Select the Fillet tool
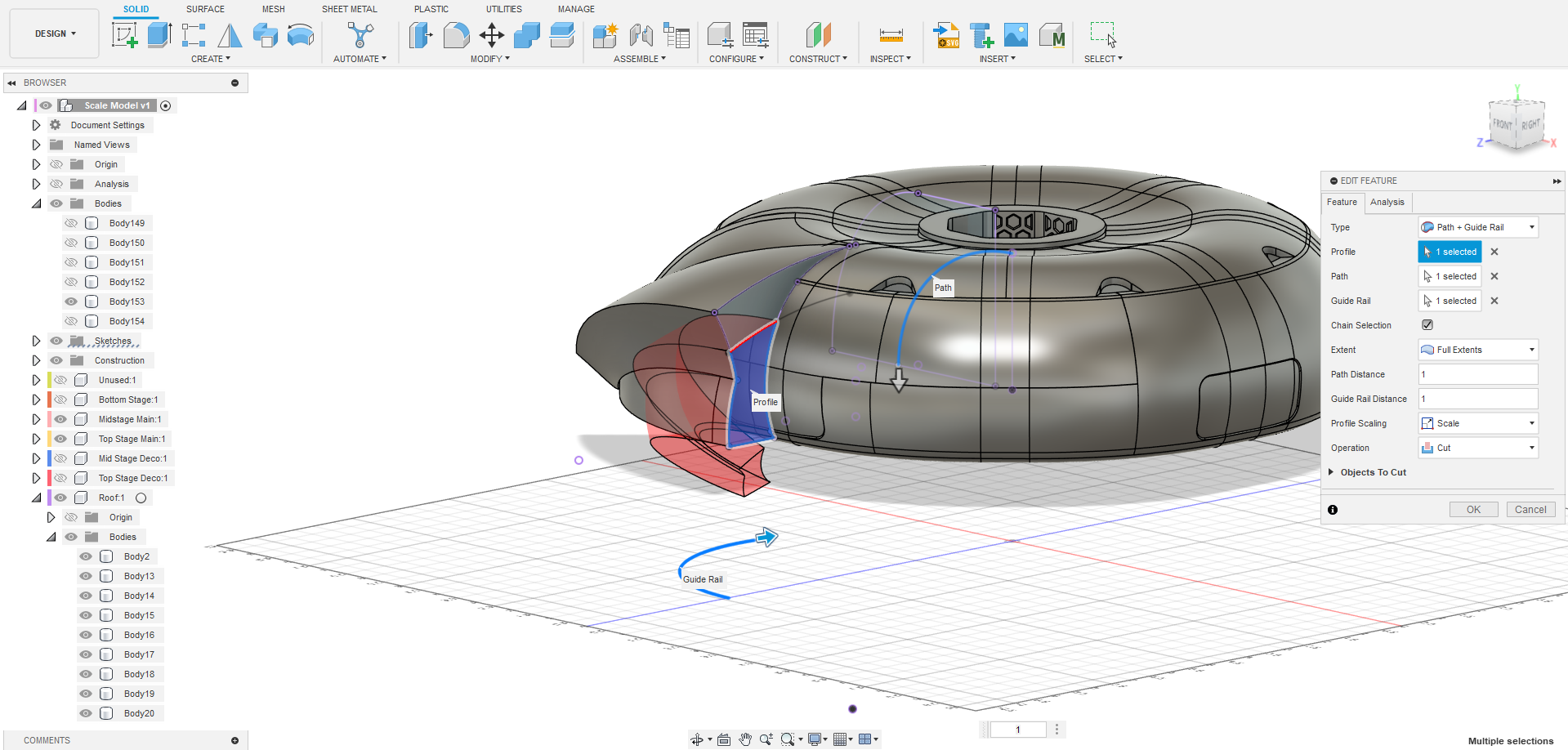Screen dimensions: 1568x750 point(457,35)
